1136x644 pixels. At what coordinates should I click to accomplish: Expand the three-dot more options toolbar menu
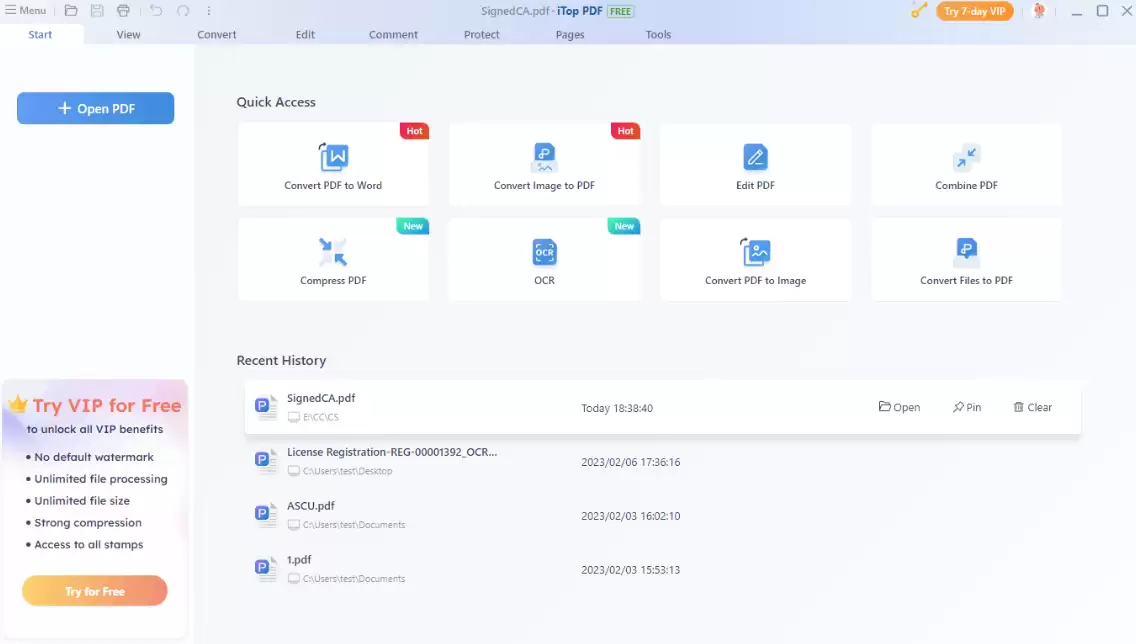tap(209, 11)
